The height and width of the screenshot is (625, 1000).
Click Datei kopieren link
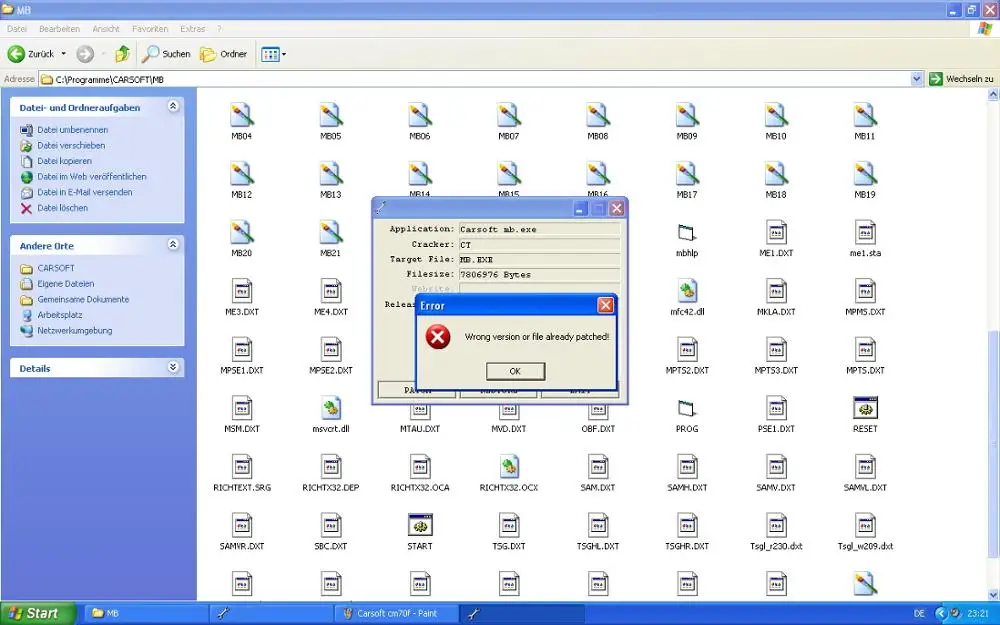pyautogui.click(x=64, y=161)
